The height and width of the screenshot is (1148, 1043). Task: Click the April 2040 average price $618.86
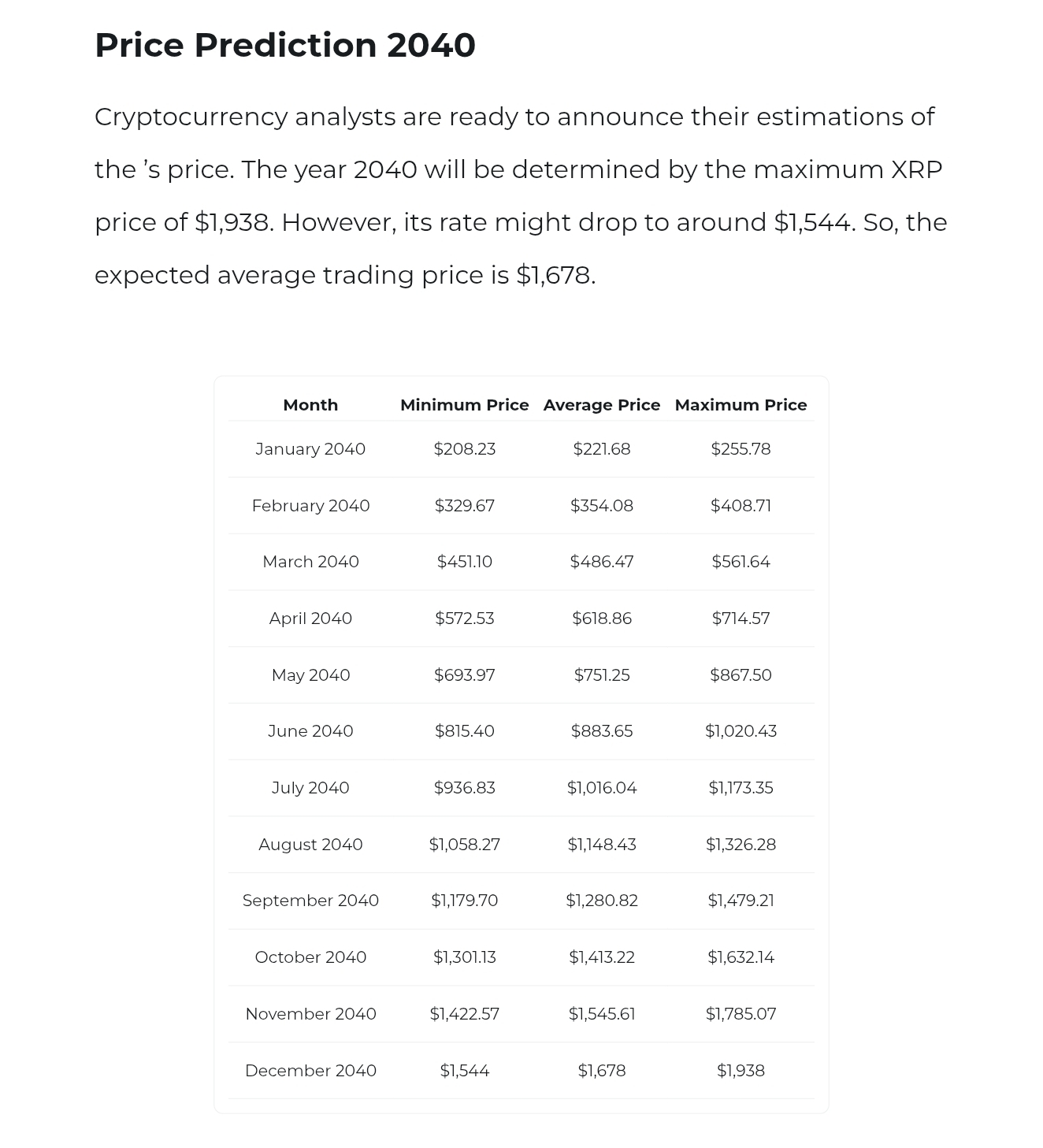pos(601,619)
